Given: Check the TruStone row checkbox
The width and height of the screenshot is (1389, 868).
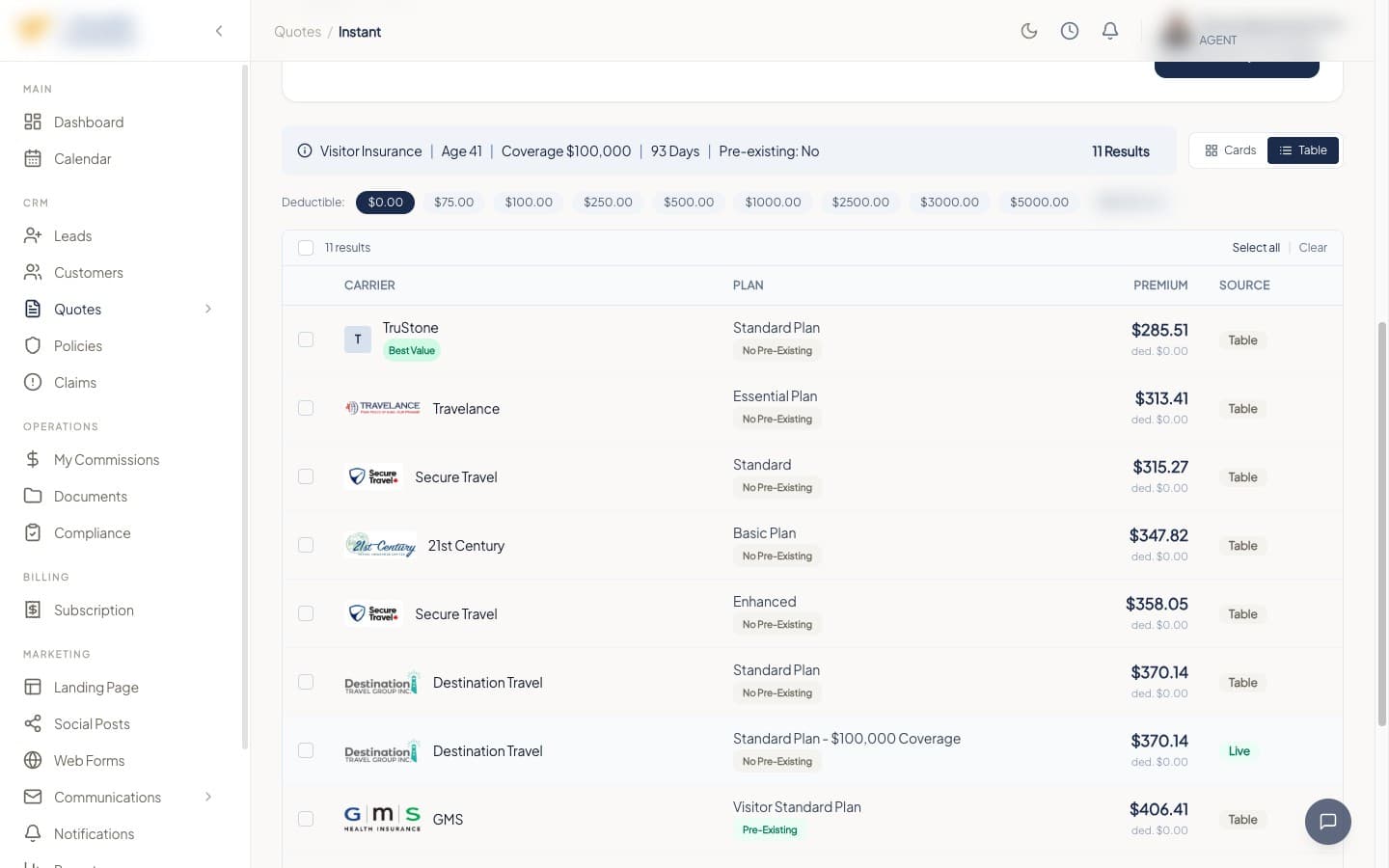Looking at the screenshot, I should tap(306, 339).
